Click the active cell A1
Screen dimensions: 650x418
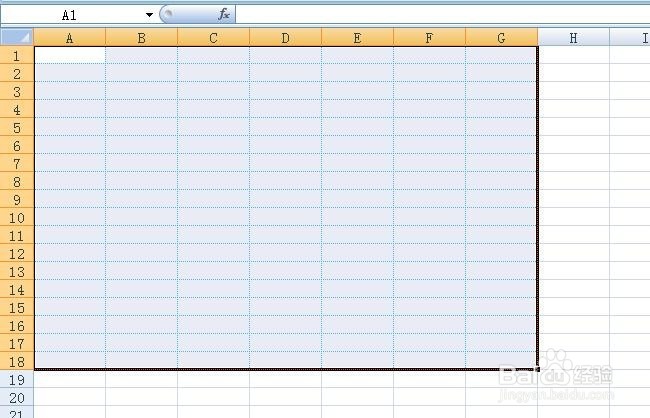click(x=70, y=55)
